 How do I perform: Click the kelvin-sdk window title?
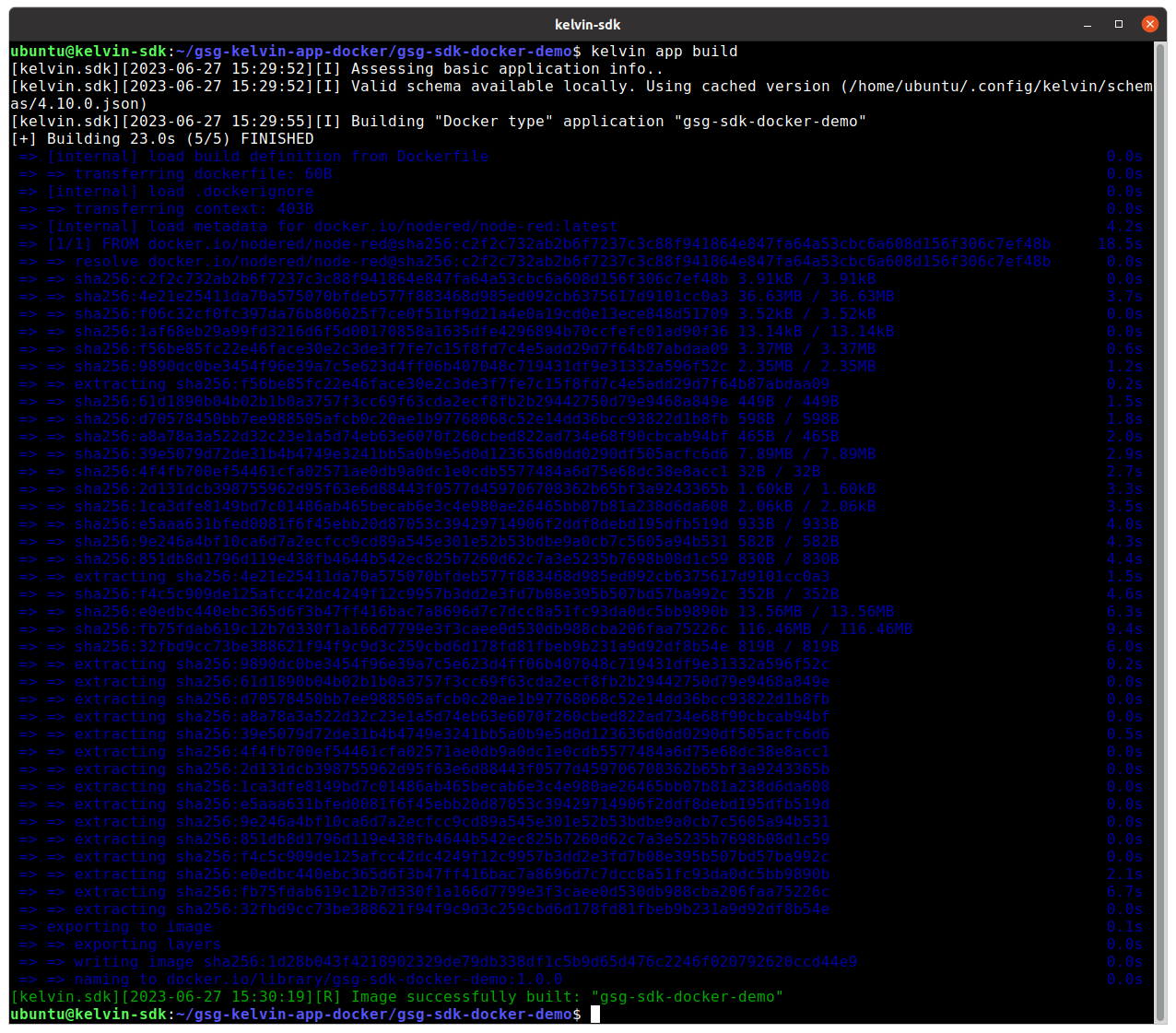click(x=587, y=24)
